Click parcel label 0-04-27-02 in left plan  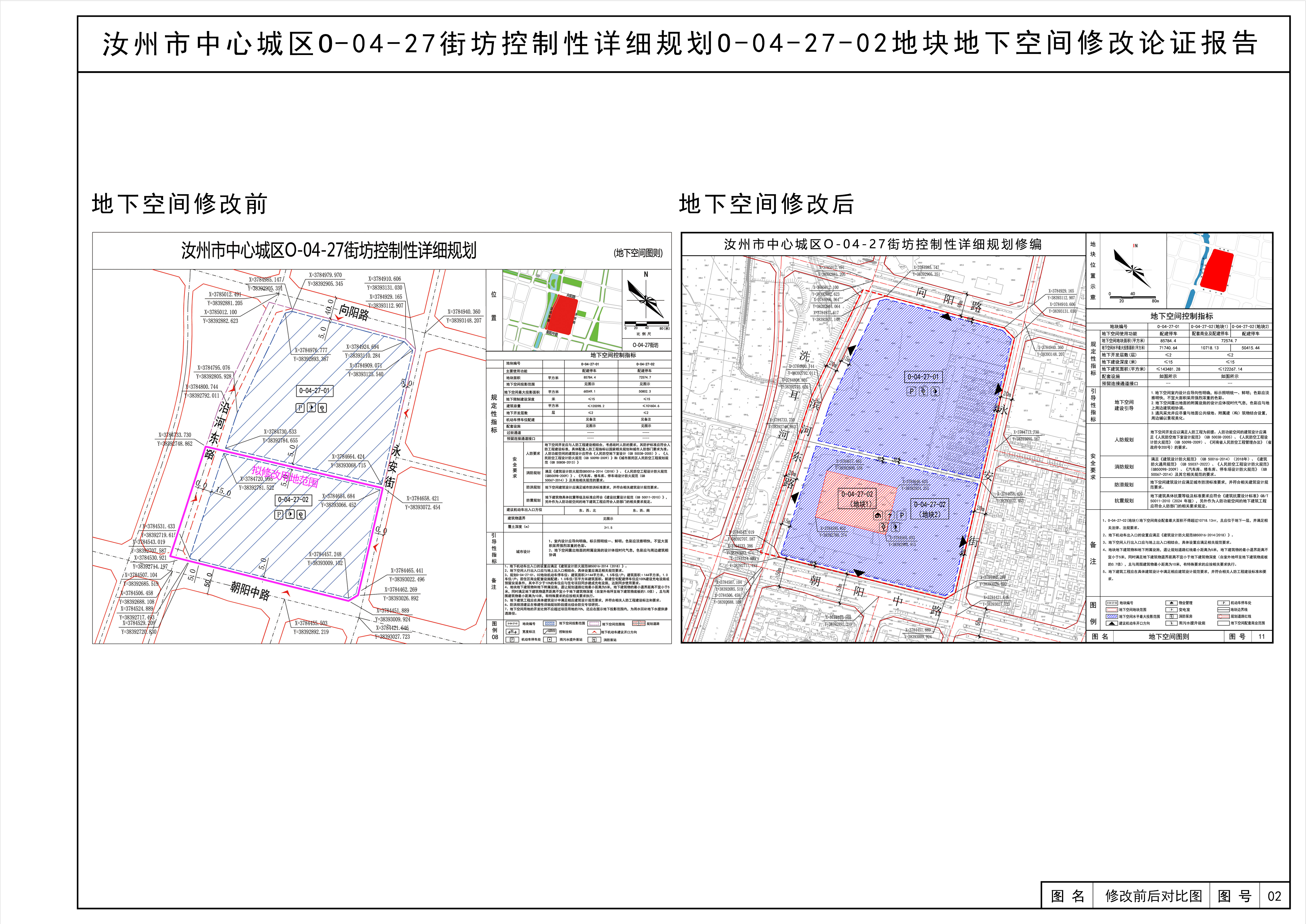[x=293, y=500]
